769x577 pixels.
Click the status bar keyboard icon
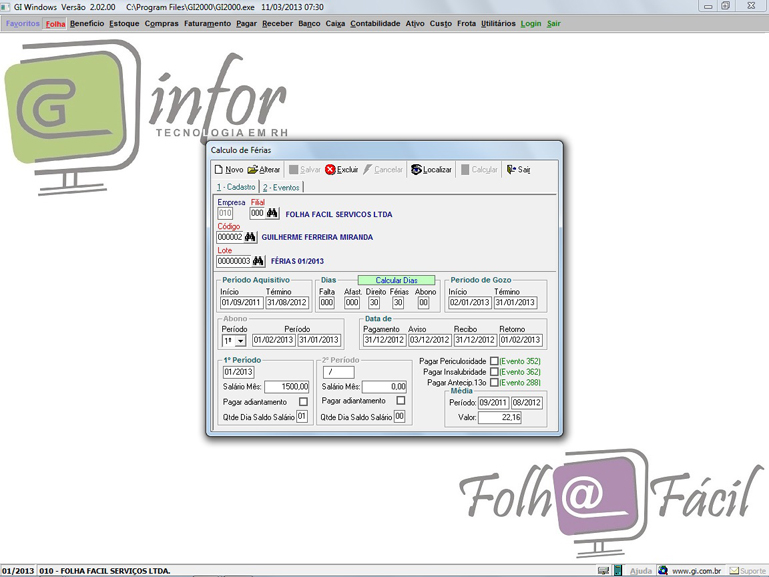[x=603, y=571]
